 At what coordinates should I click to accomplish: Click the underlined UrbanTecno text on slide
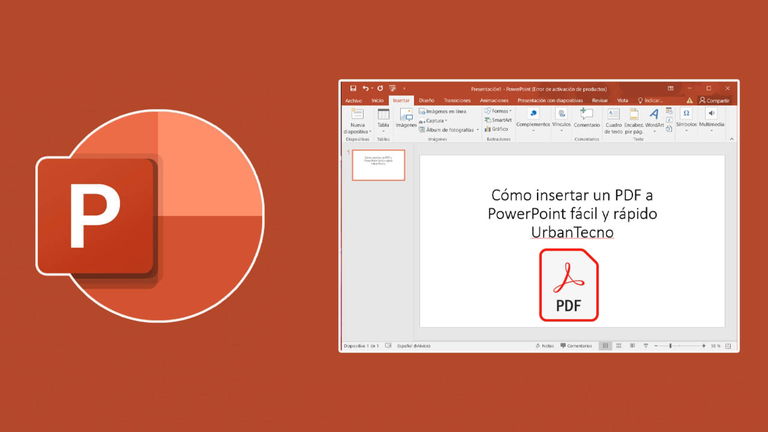[572, 232]
